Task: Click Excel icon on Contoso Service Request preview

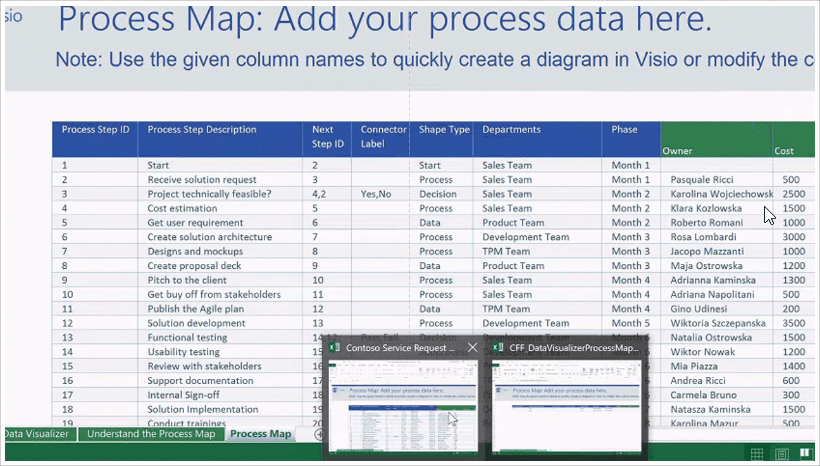Action: tap(335, 348)
